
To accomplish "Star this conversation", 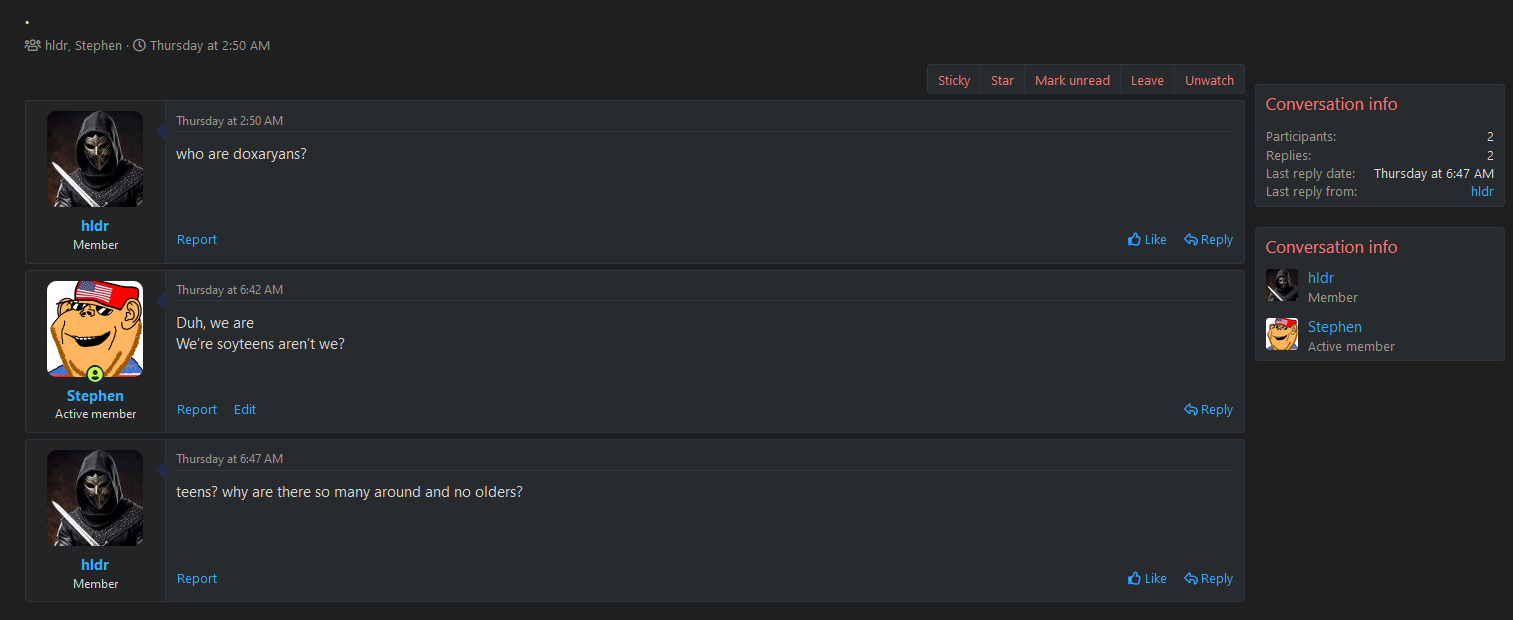I will (1002, 80).
